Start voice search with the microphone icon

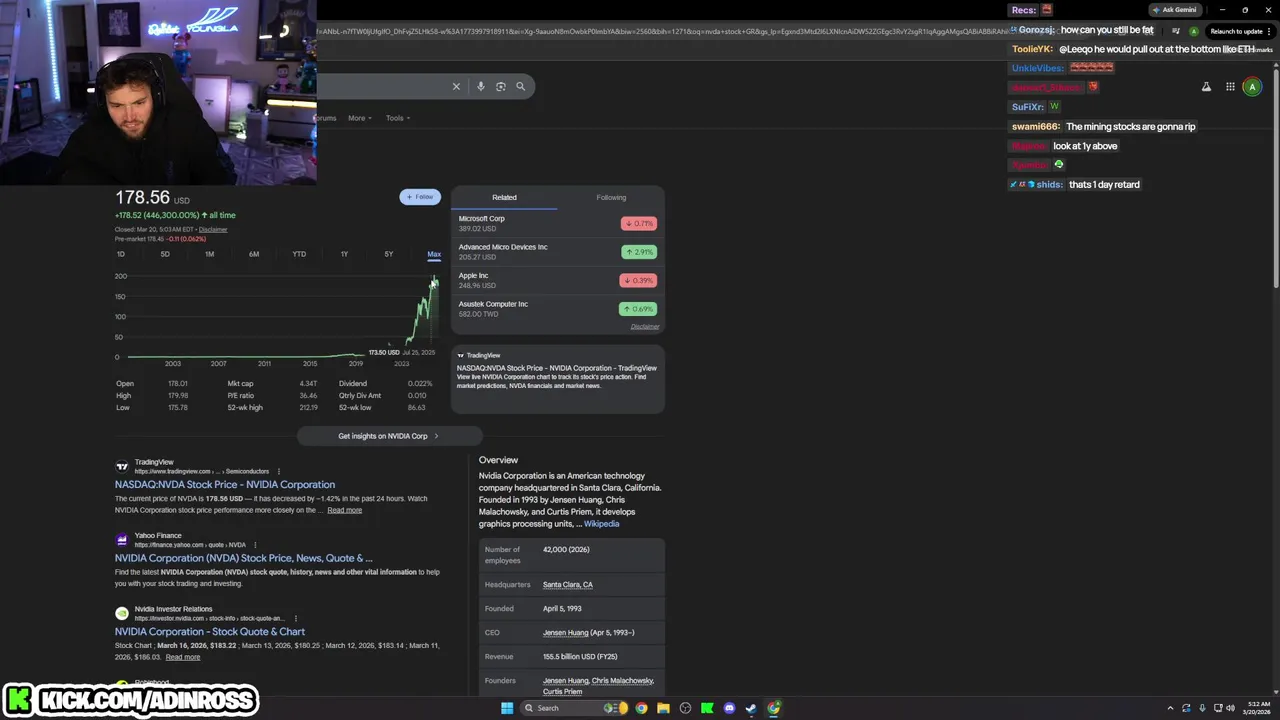481,87
